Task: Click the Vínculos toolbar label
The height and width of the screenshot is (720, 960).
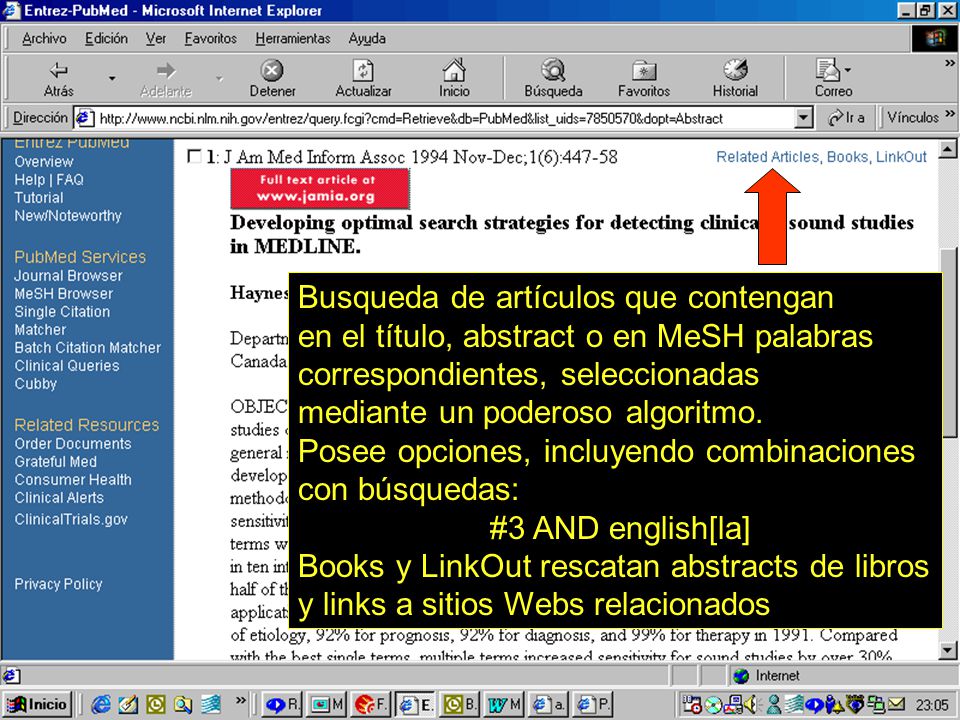Action: tap(913, 118)
